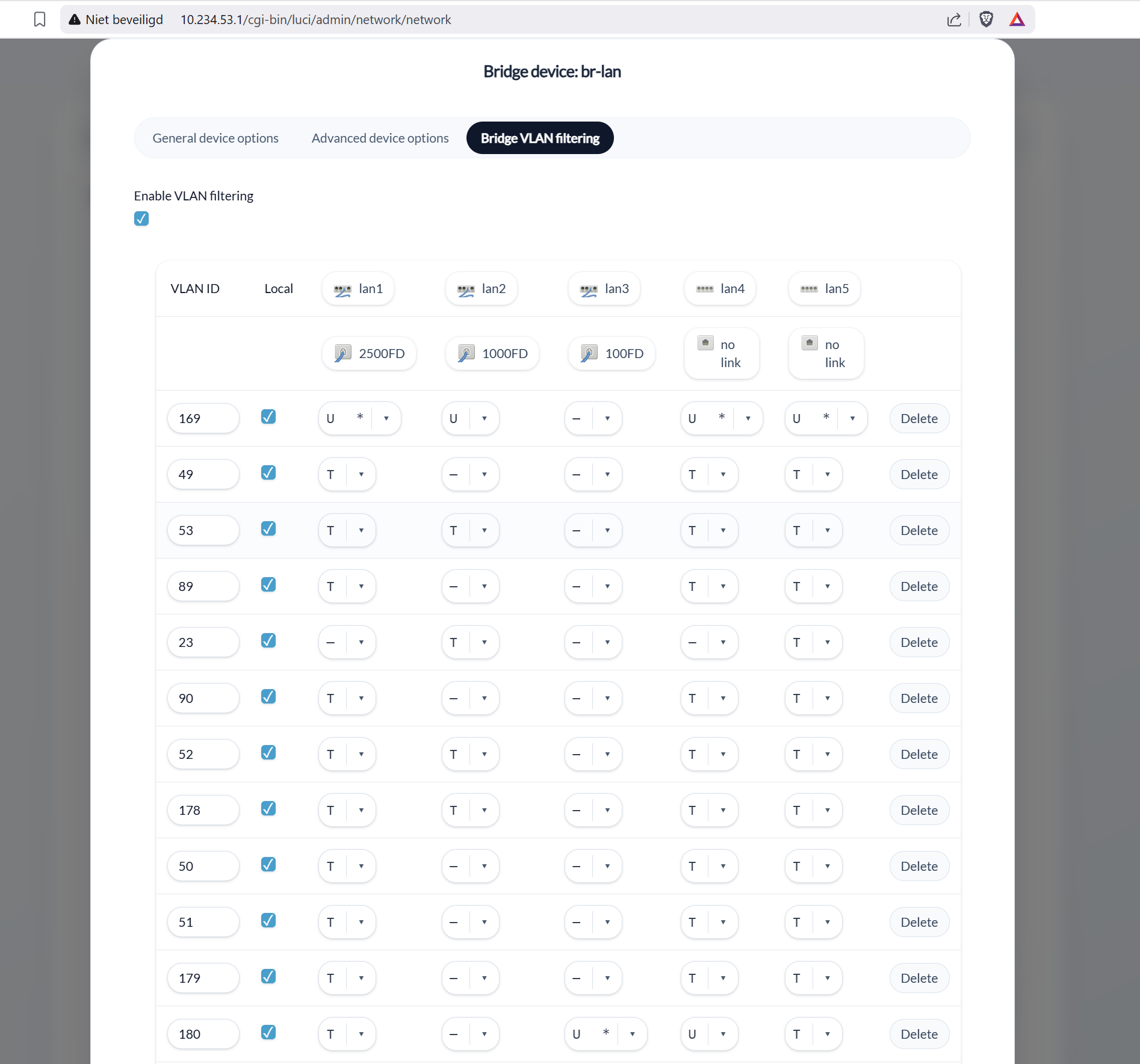This screenshot has height=1064, width=1140.
Task: Open lan1 dropdown for VLAN 169
Action: point(386,418)
